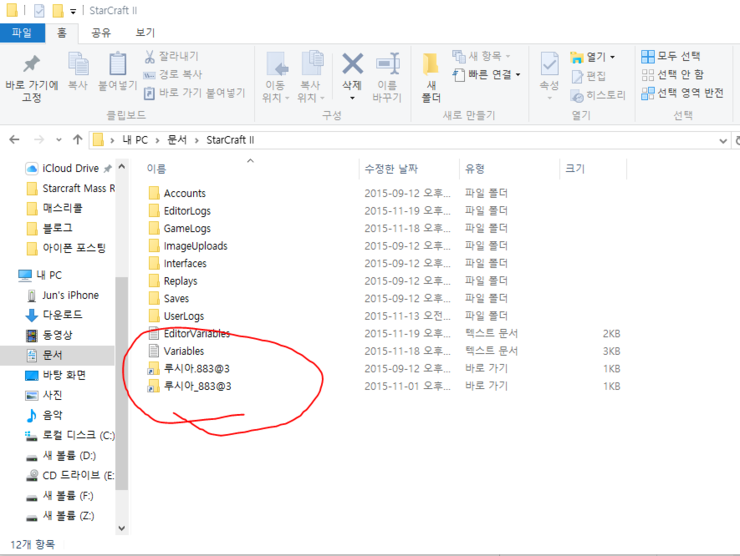This screenshot has width=740, height=556.
Task: Open Easy access (빠른 연결) dropdown
Action: (x=487, y=75)
